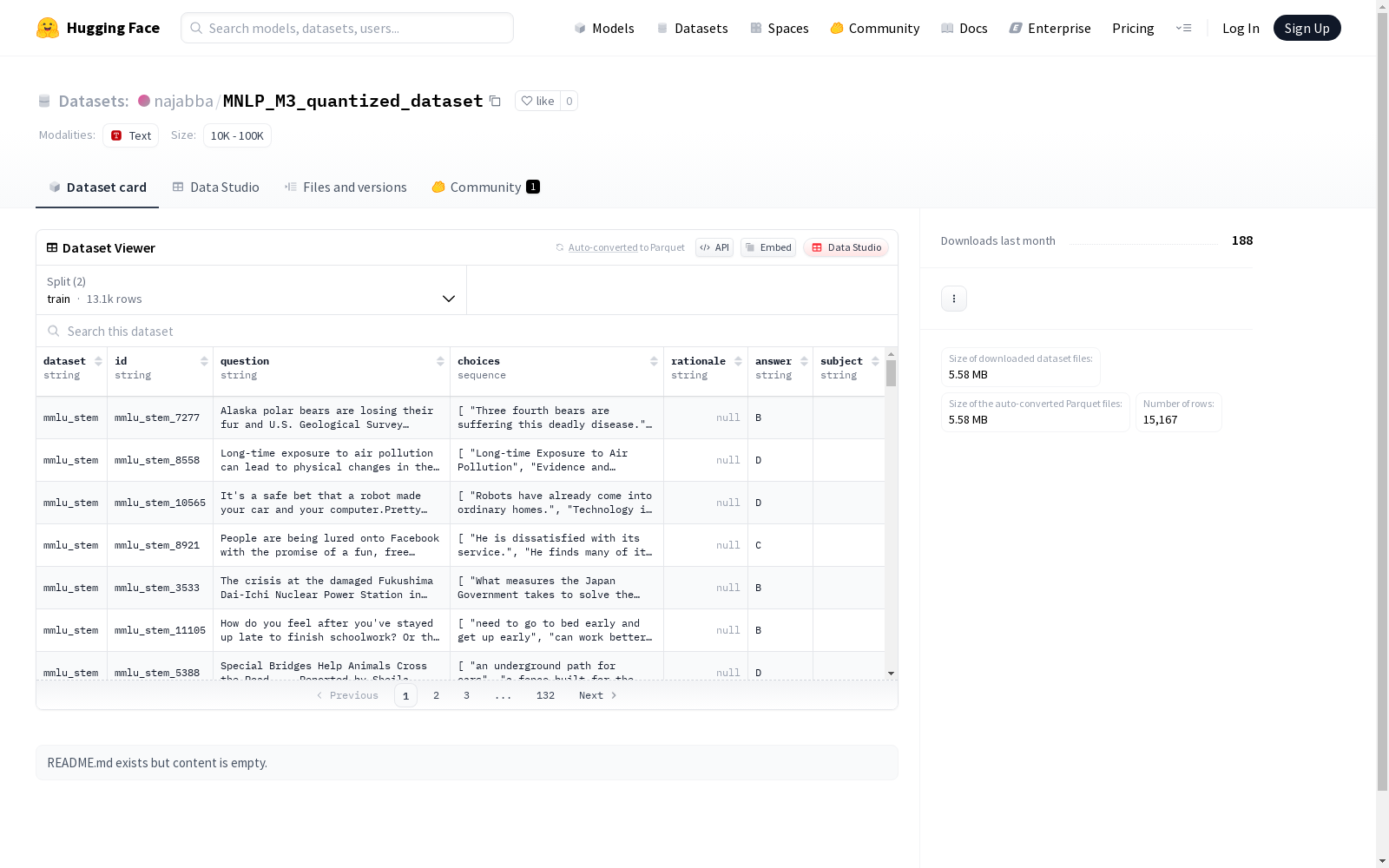Screen dimensions: 1389x868
Task: Click Next page in pagination
Action: [598, 695]
